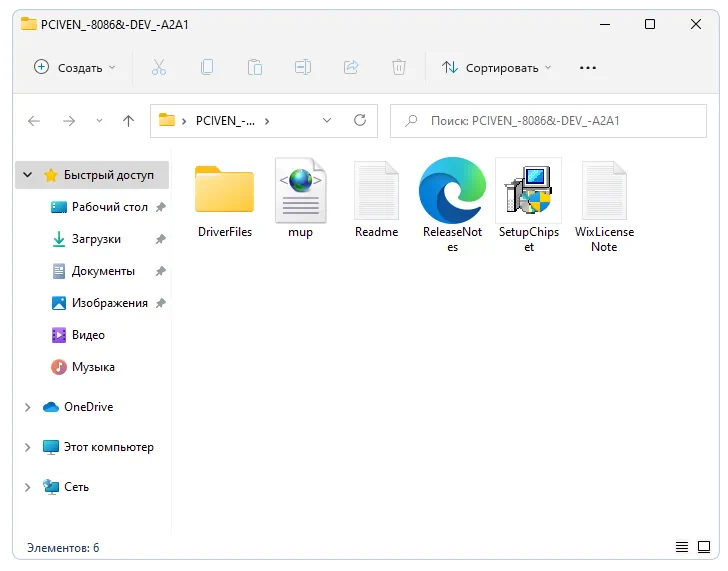Open Документы in the sidebar

103,271
